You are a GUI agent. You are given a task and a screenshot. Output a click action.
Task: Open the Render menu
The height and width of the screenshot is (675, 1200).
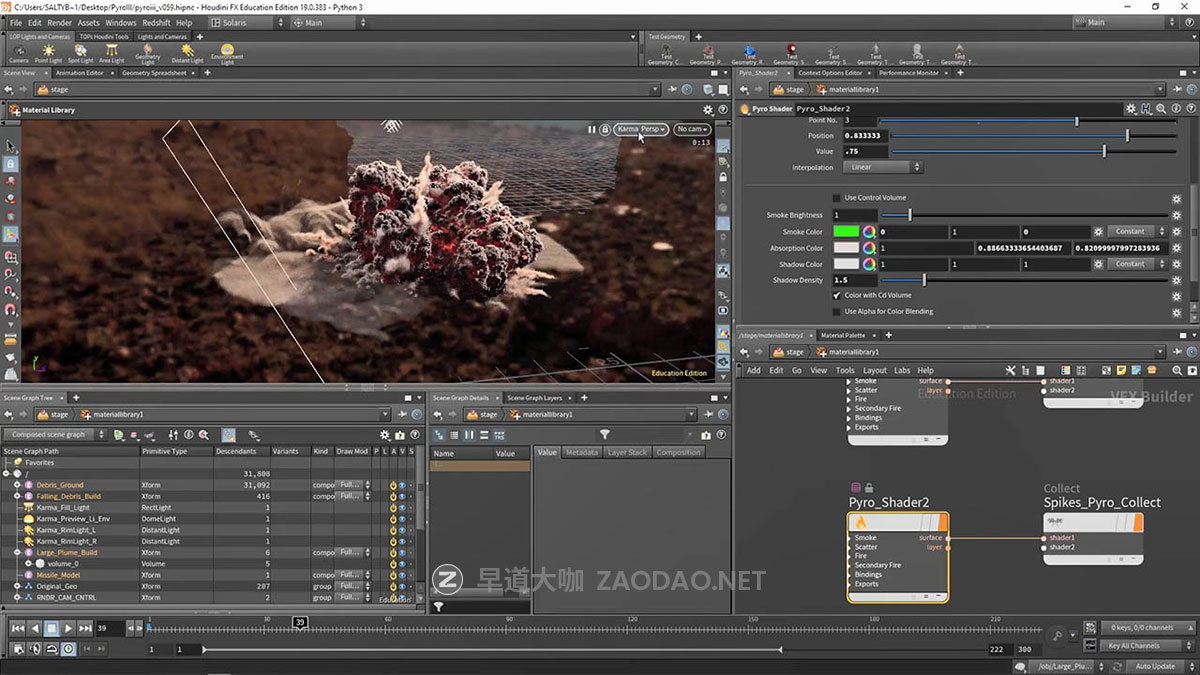[x=59, y=22]
